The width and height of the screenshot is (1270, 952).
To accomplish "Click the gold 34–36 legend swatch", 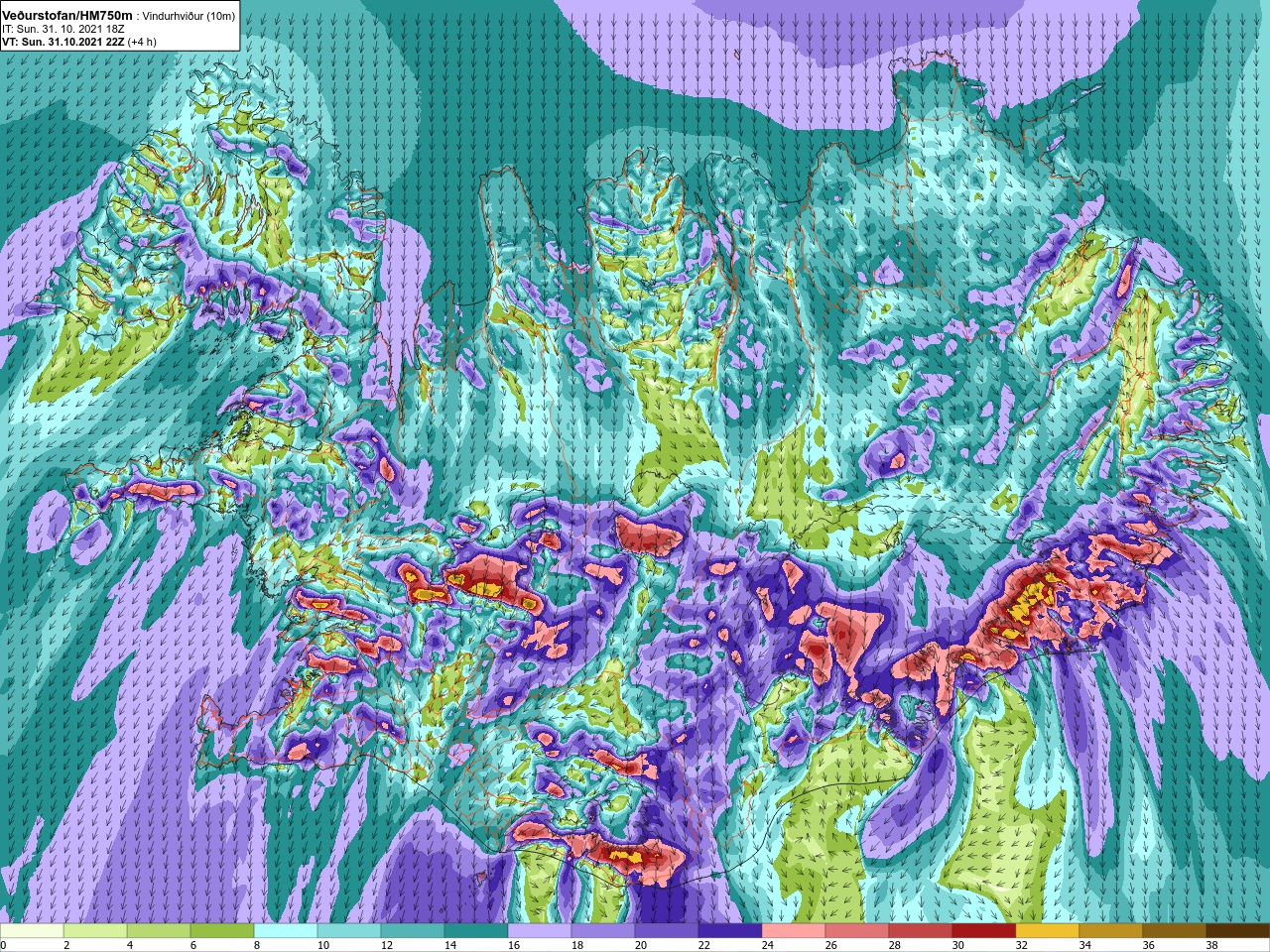I will 1111,931.
